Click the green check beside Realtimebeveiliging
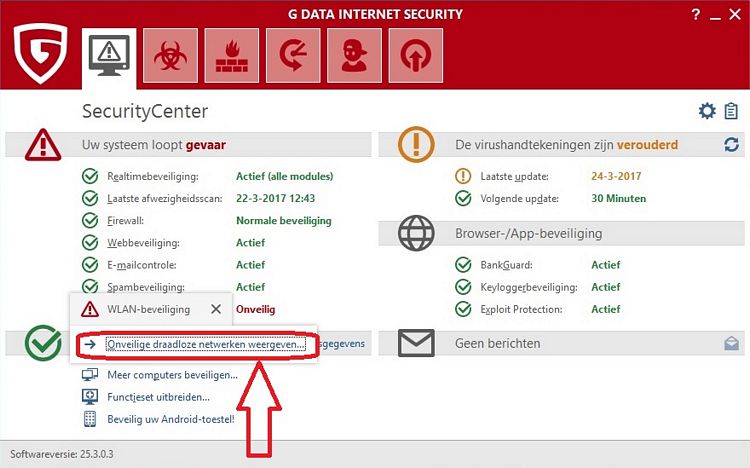750x468 pixels. pyautogui.click(x=90, y=176)
